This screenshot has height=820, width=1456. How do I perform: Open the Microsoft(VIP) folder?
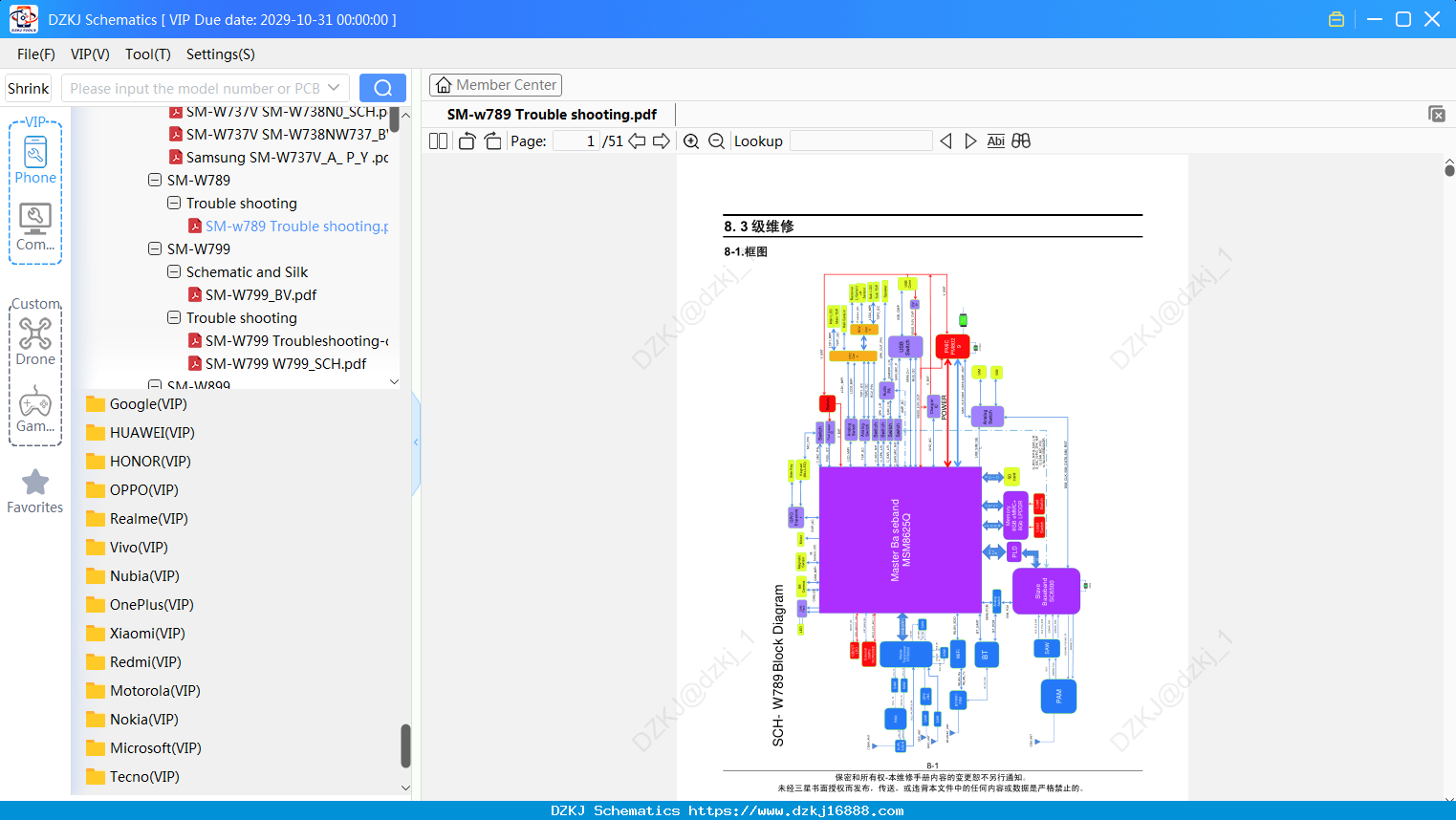coord(143,748)
